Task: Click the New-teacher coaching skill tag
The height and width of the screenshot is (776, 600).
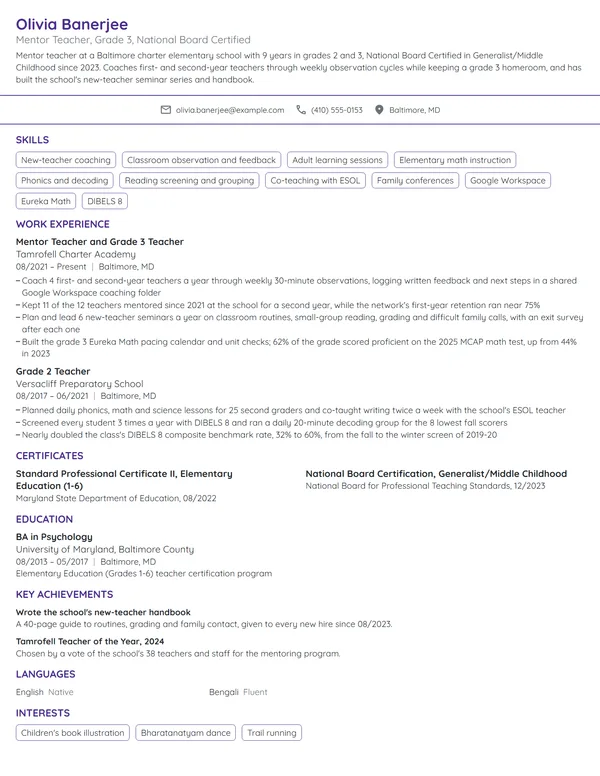Action: [66, 160]
